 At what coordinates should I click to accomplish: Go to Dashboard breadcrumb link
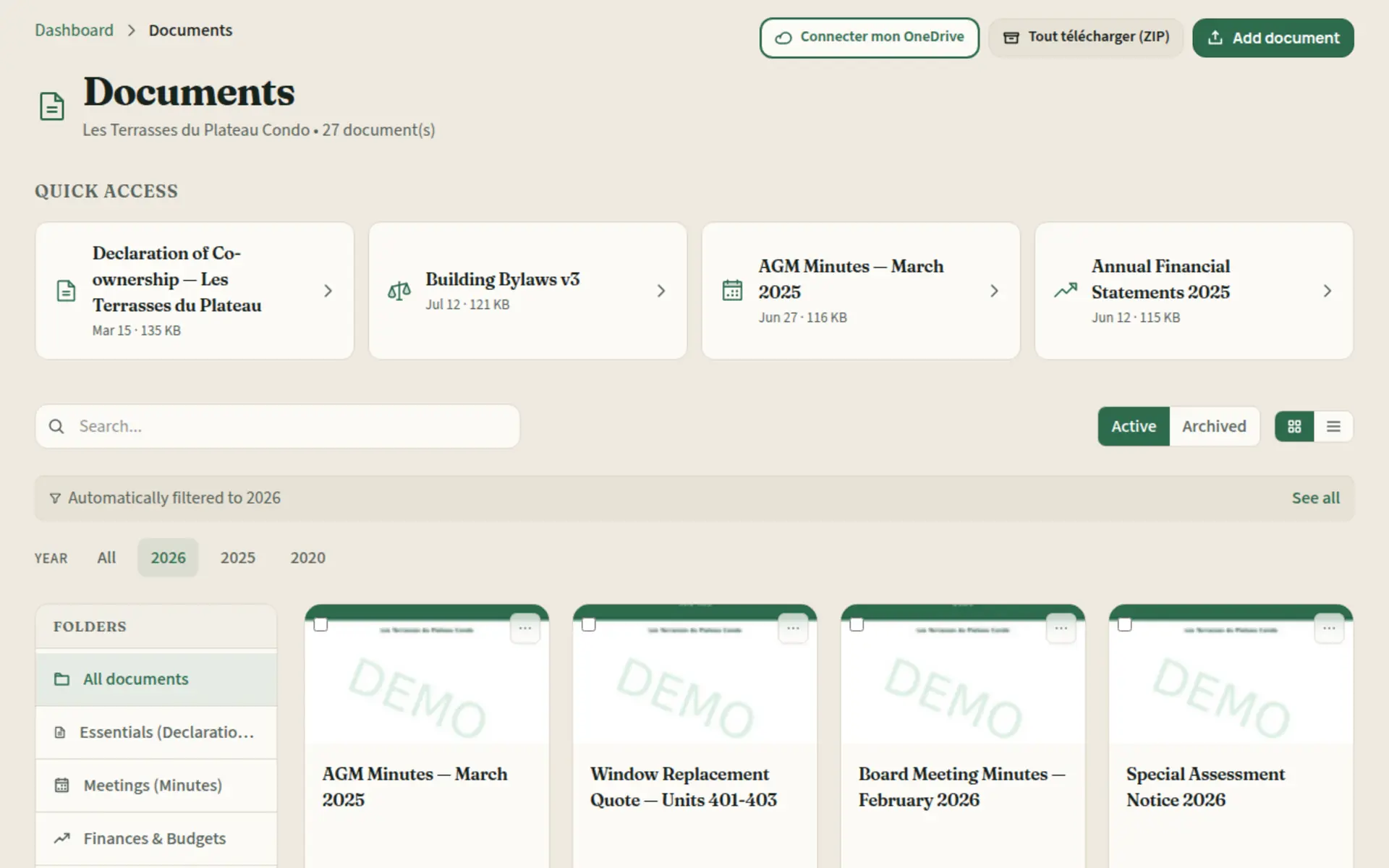click(x=75, y=30)
